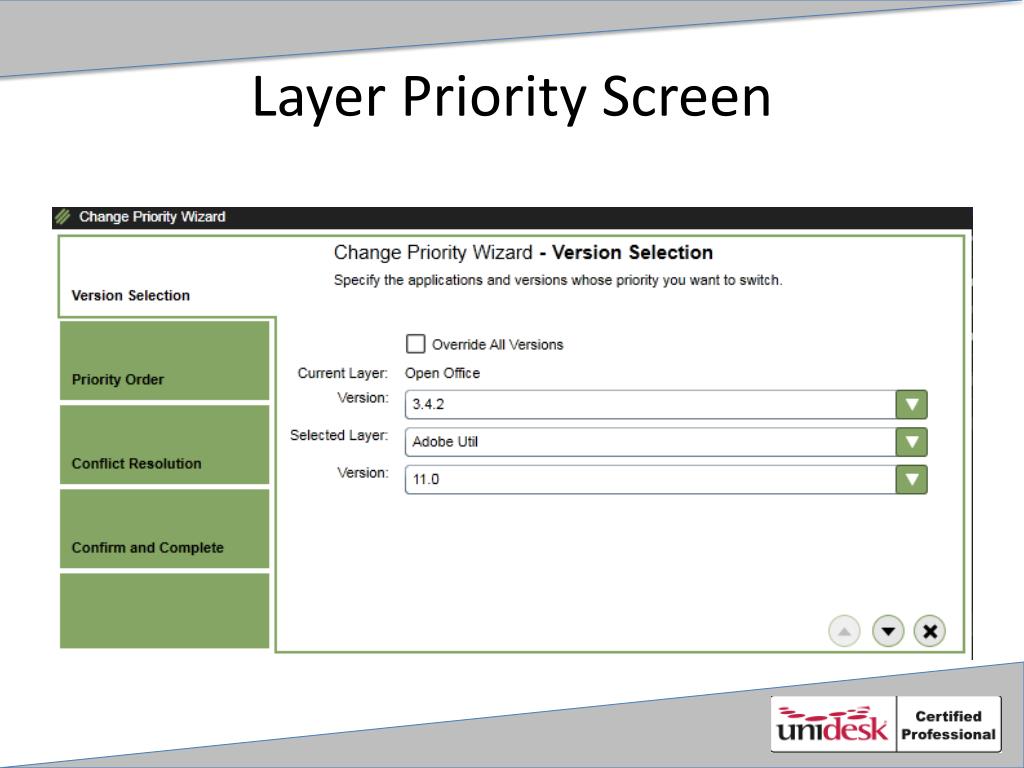Click the 'Selected Layer:' label
1024x768 pixels.
(x=339, y=435)
